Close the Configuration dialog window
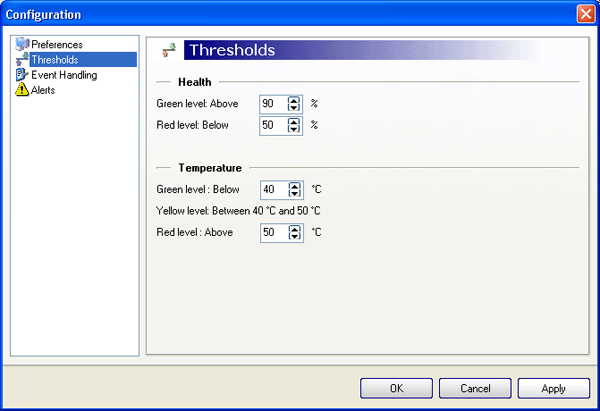 point(586,15)
